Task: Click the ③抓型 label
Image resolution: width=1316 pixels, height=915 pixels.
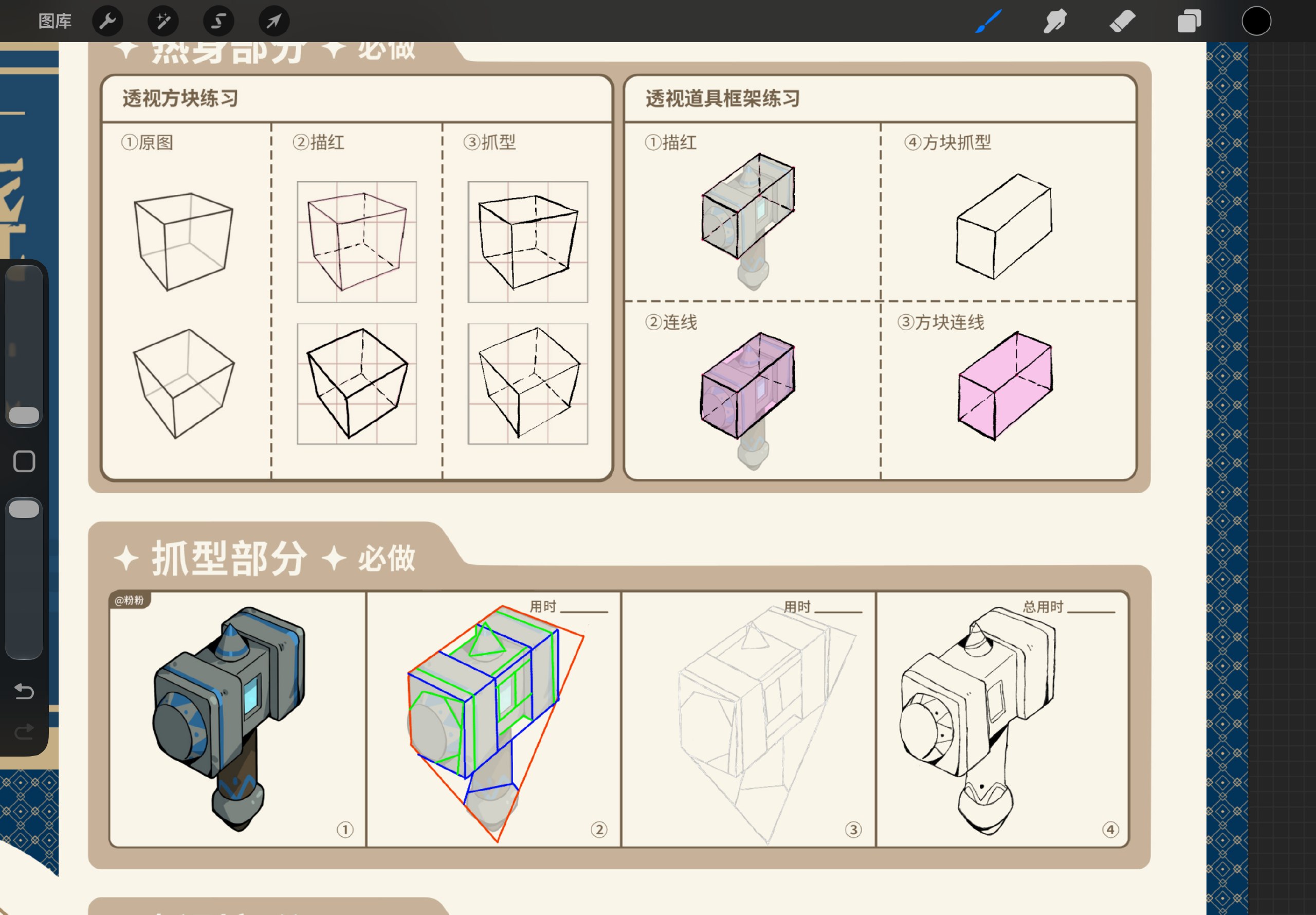Action: (x=489, y=142)
